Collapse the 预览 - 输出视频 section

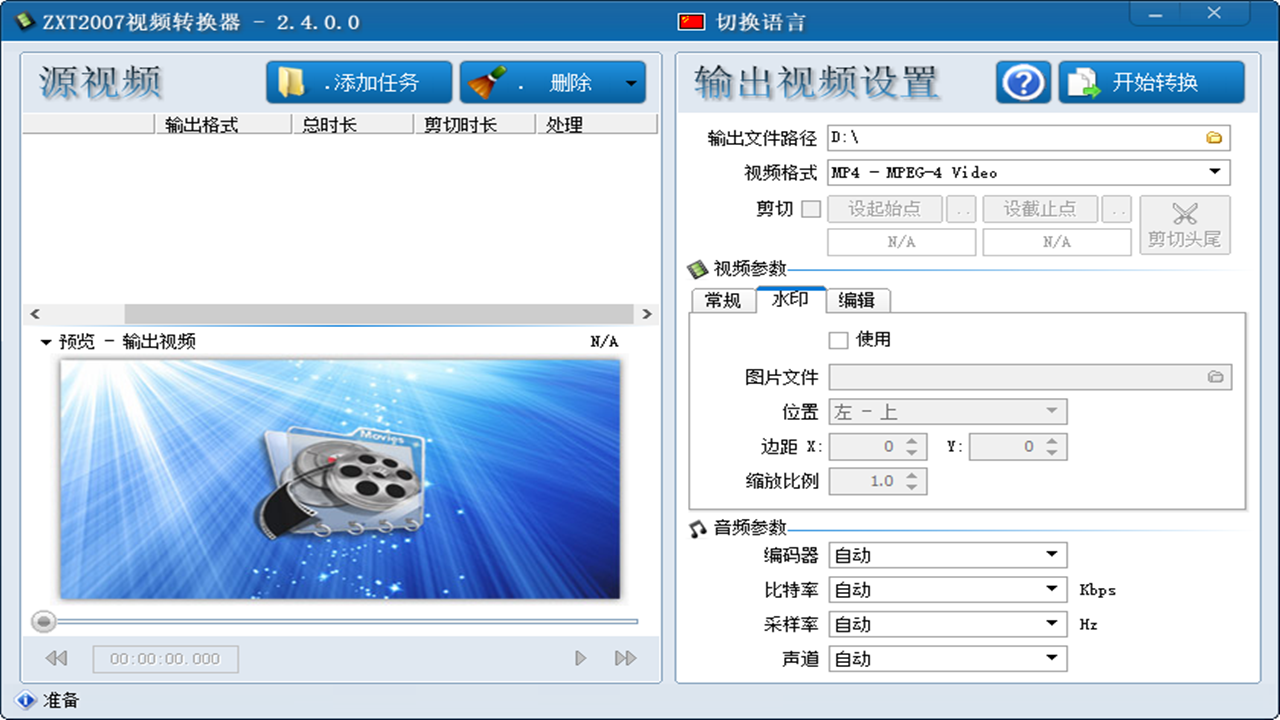point(44,341)
